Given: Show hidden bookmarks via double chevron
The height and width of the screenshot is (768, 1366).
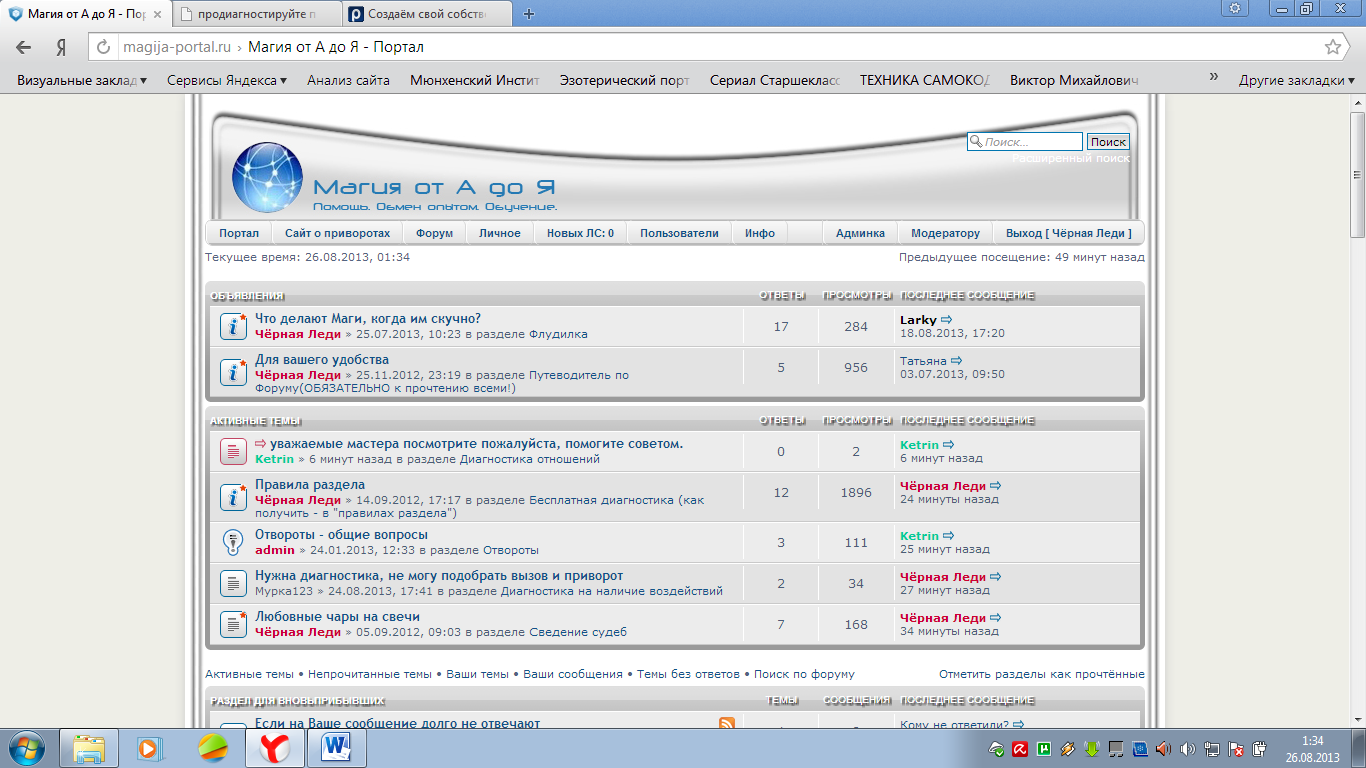Looking at the screenshot, I should tap(1213, 78).
